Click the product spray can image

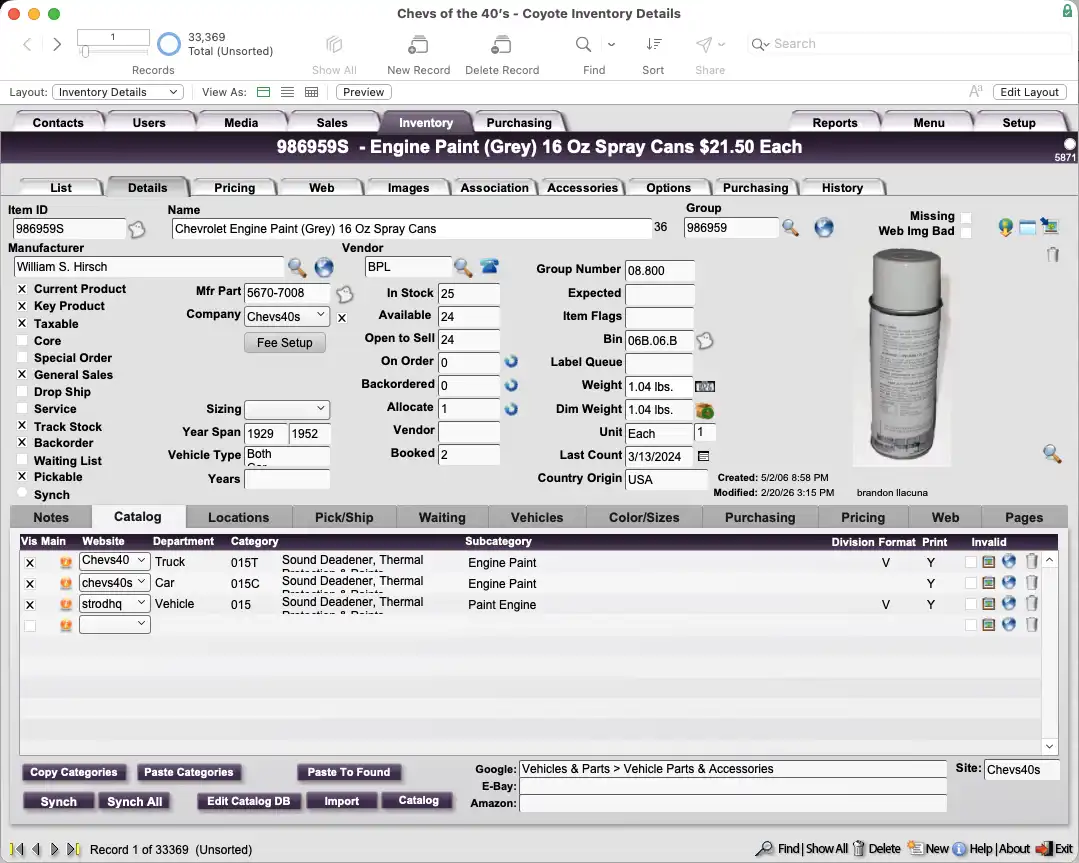904,356
